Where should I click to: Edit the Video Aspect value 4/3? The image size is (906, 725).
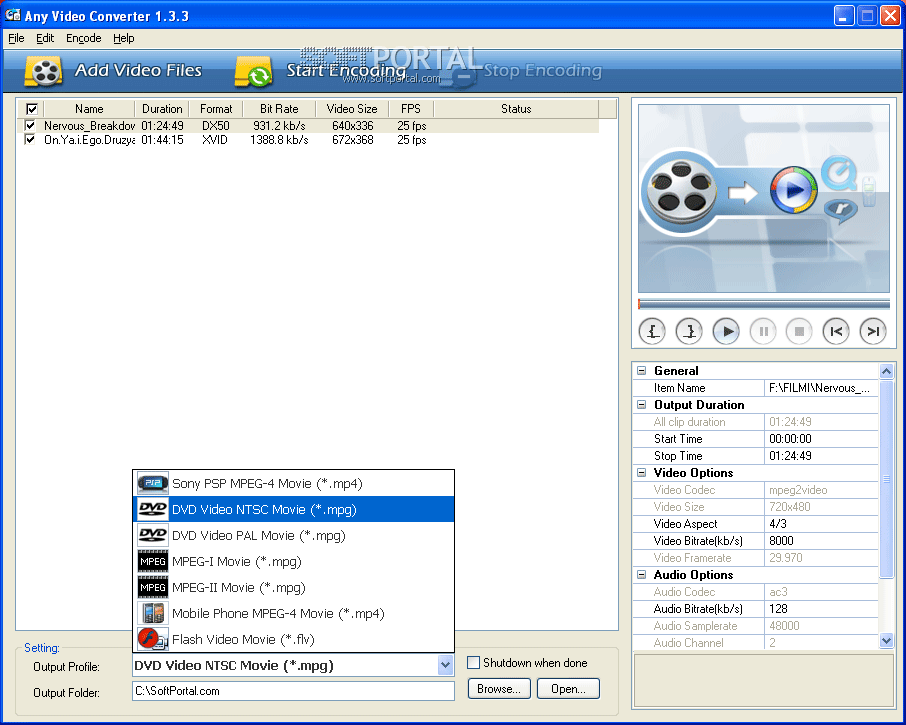821,523
